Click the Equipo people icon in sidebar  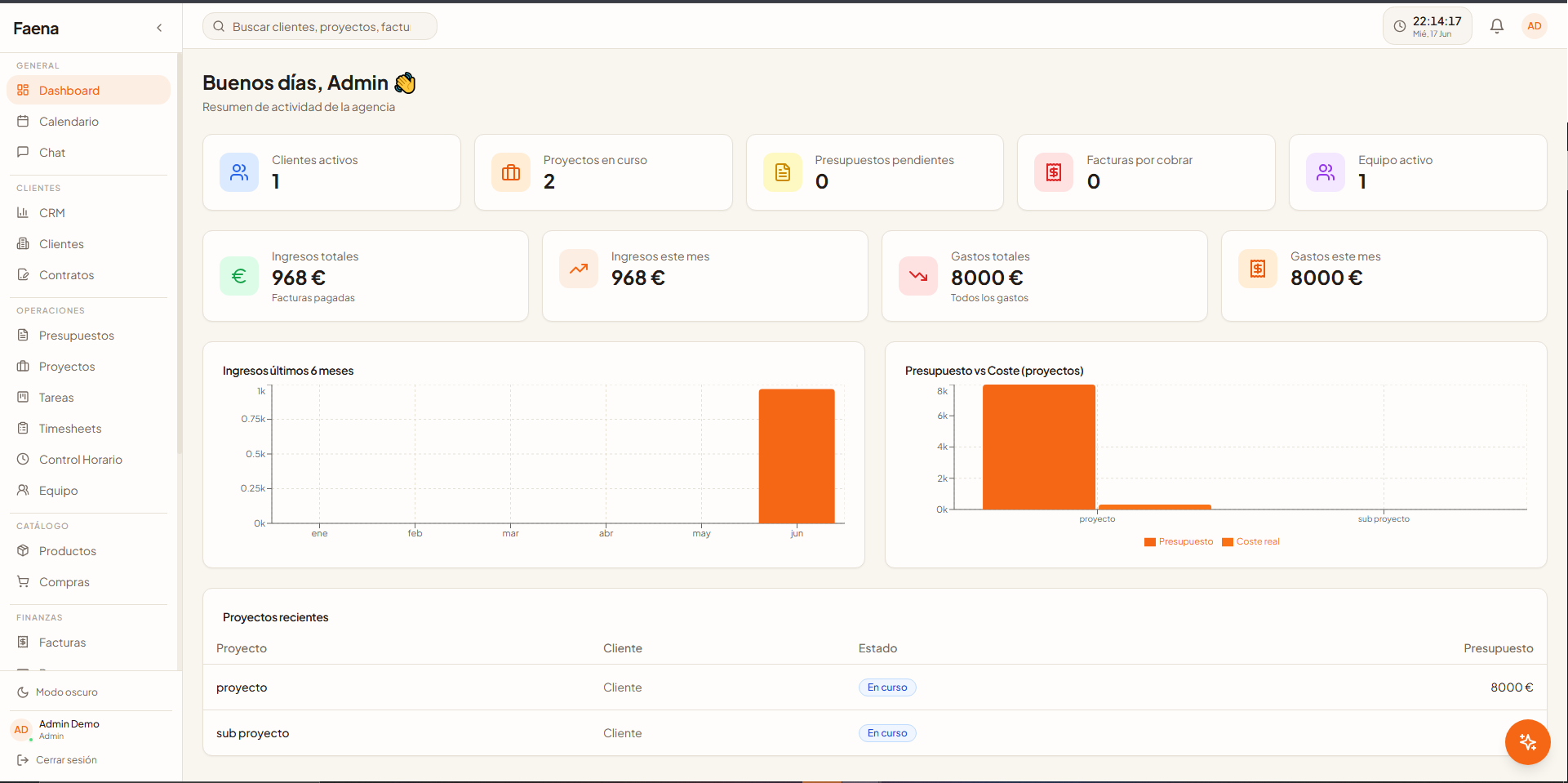click(x=23, y=490)
